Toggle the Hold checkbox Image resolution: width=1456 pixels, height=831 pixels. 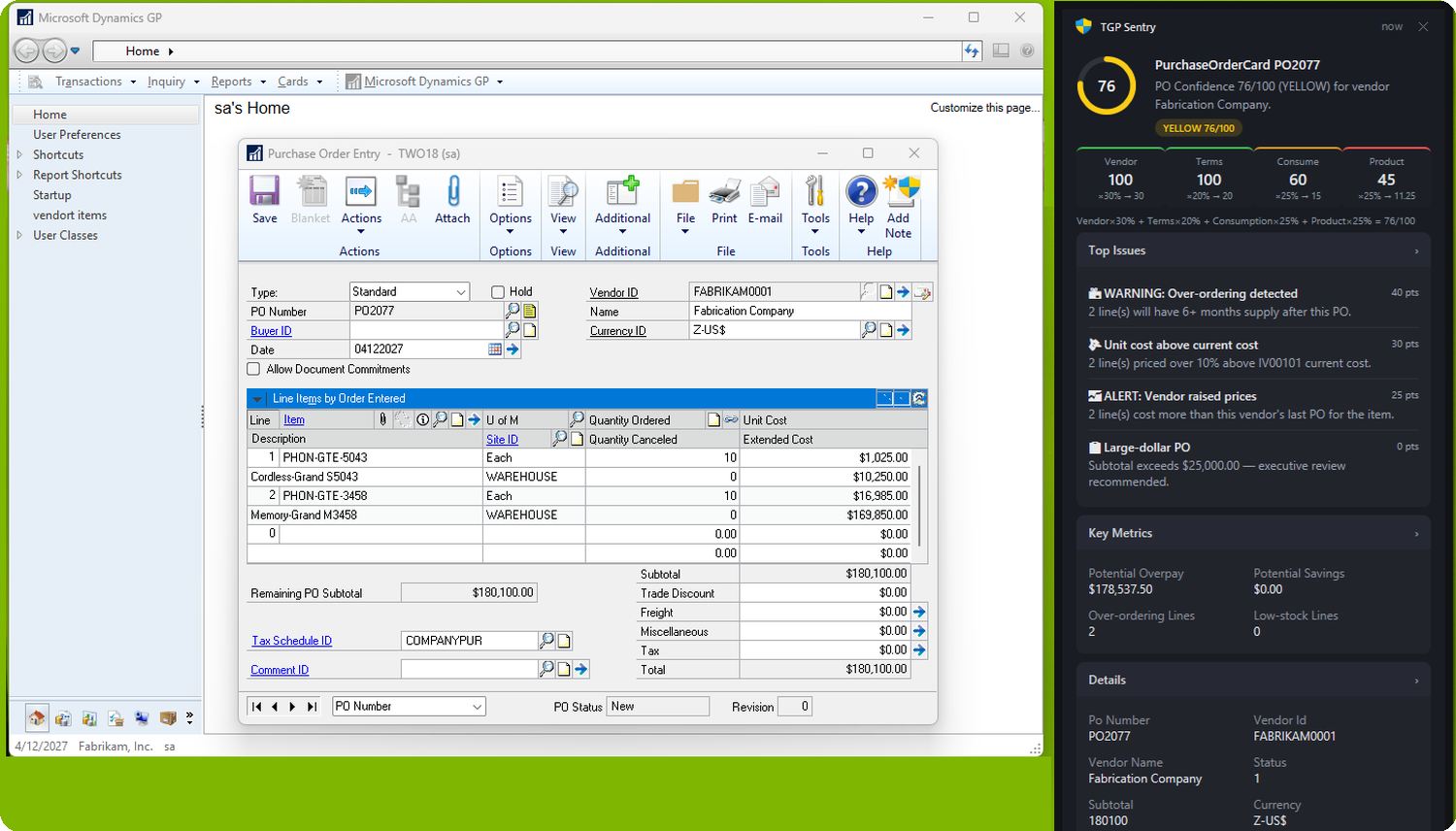point(498,291)
